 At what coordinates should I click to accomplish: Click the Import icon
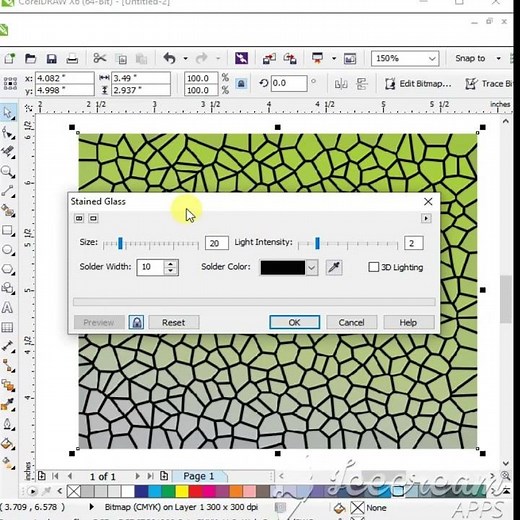[269, 59]
